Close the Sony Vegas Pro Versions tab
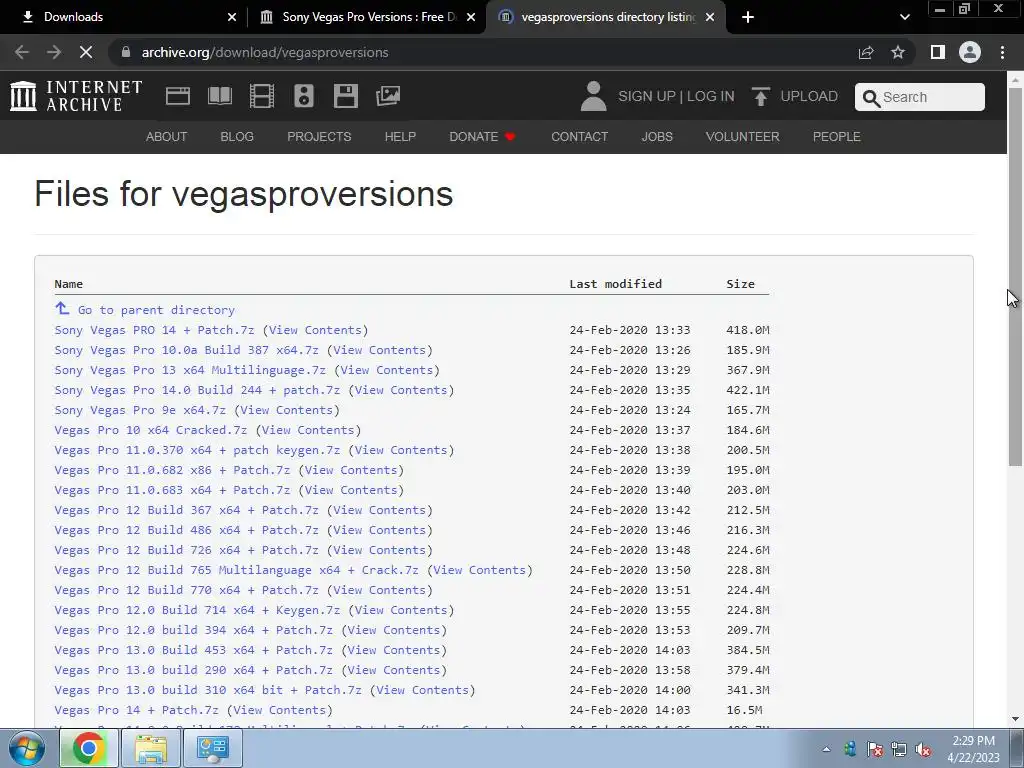Screen dimensions: 1024x768 471,17
